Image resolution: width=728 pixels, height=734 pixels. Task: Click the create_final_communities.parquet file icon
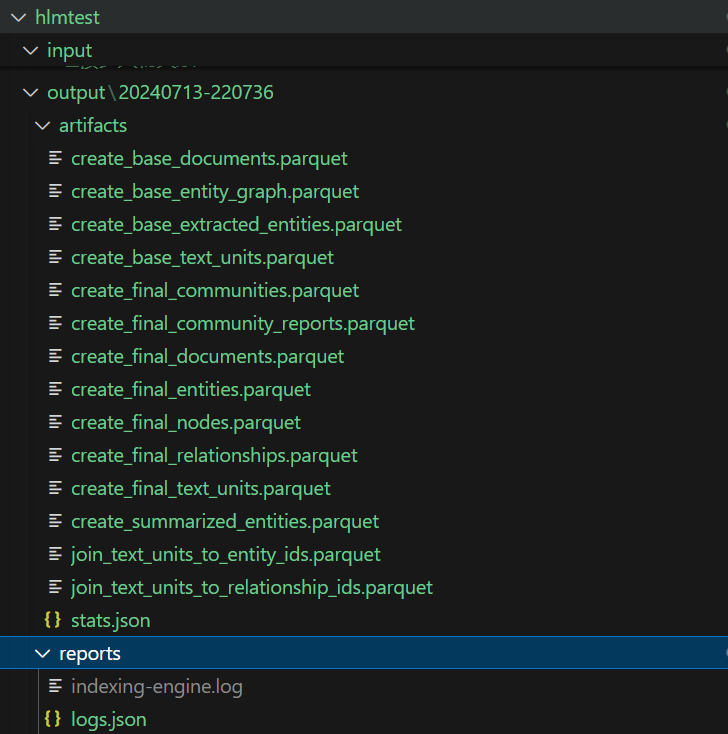click(x=55, y=291)
